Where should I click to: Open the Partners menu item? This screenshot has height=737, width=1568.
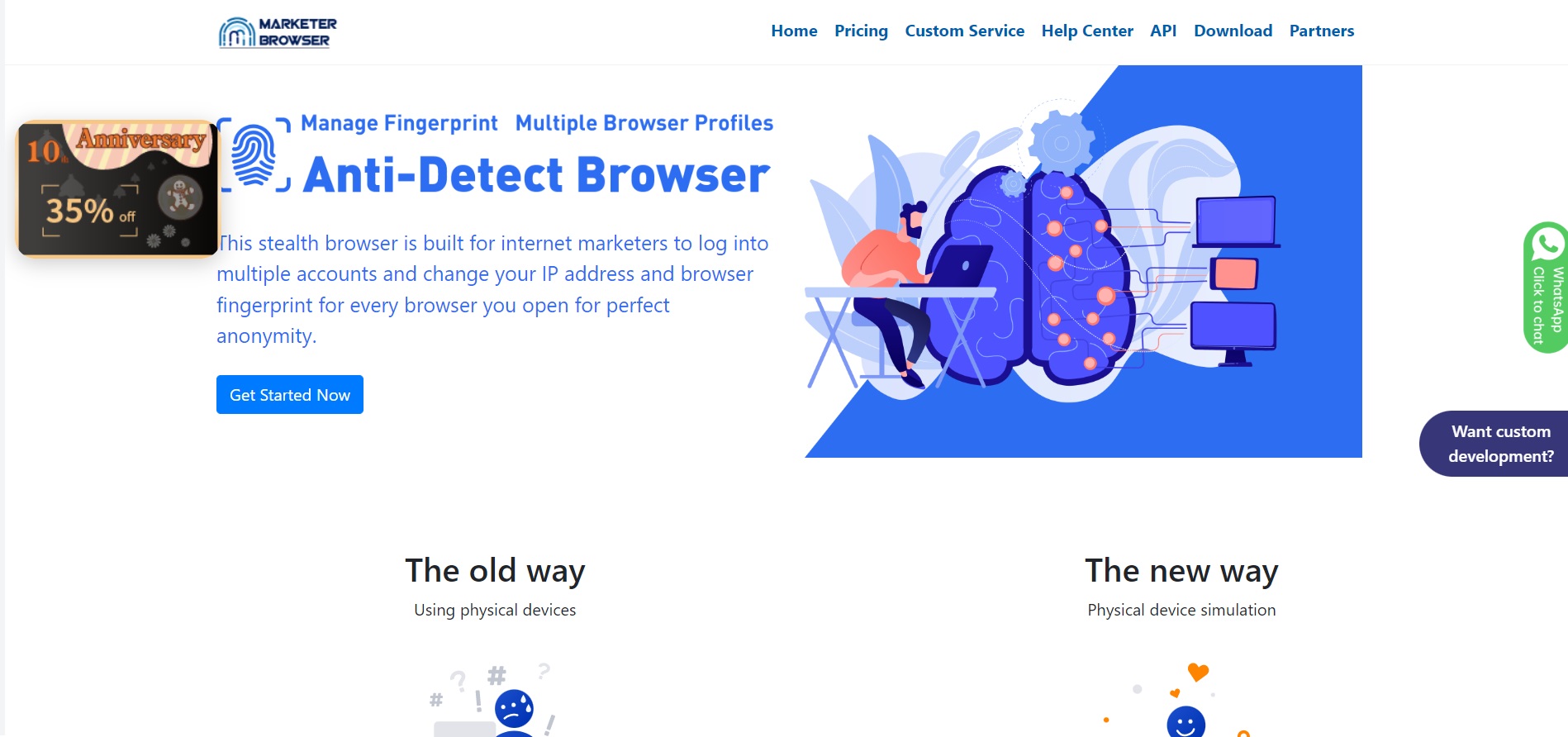coord(1322,31)
